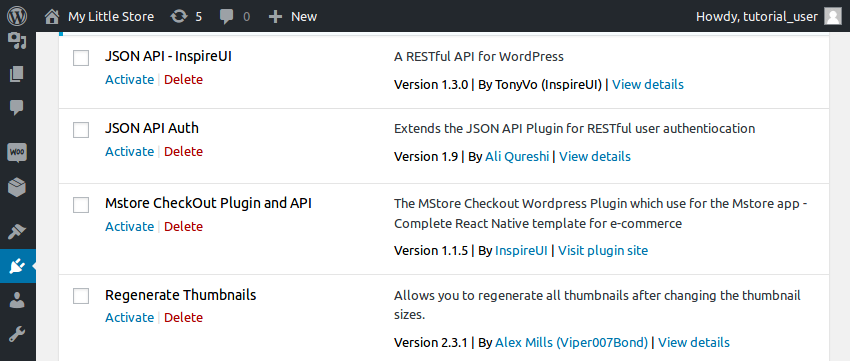The width and height of the screenshot is (850, 361).
Task: Open Users icon in sidebar
Action: click(17, 300)
